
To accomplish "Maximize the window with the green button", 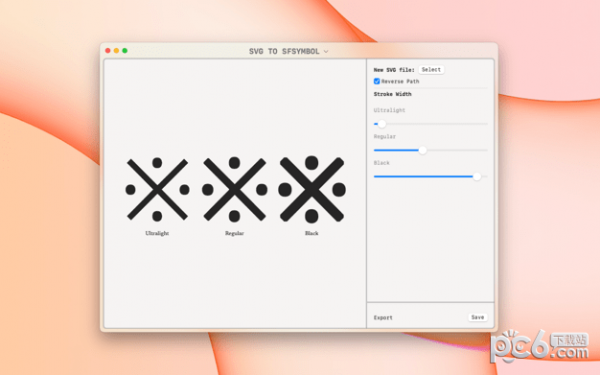I will [x=125, y=51].
